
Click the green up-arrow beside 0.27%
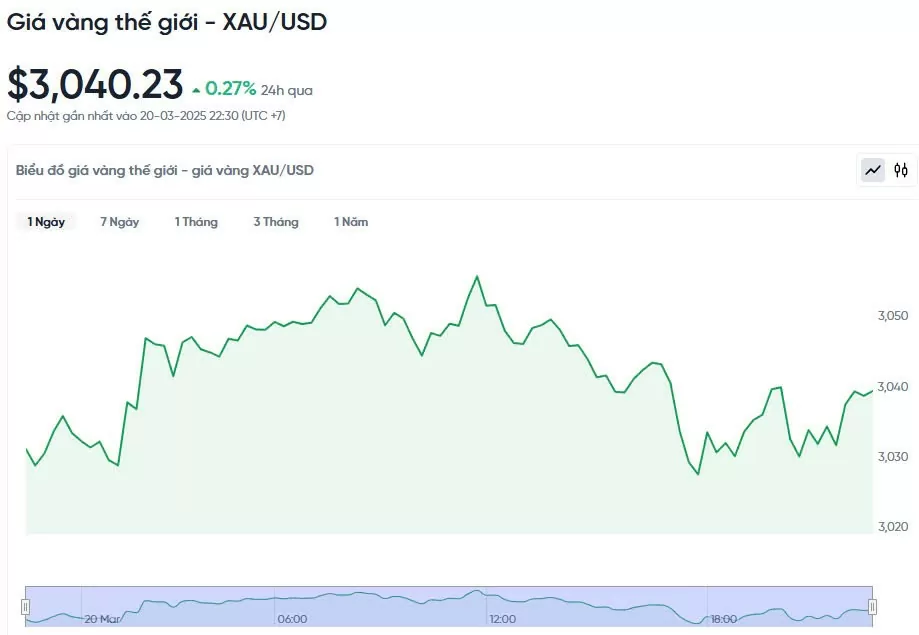tap(196, 90)
